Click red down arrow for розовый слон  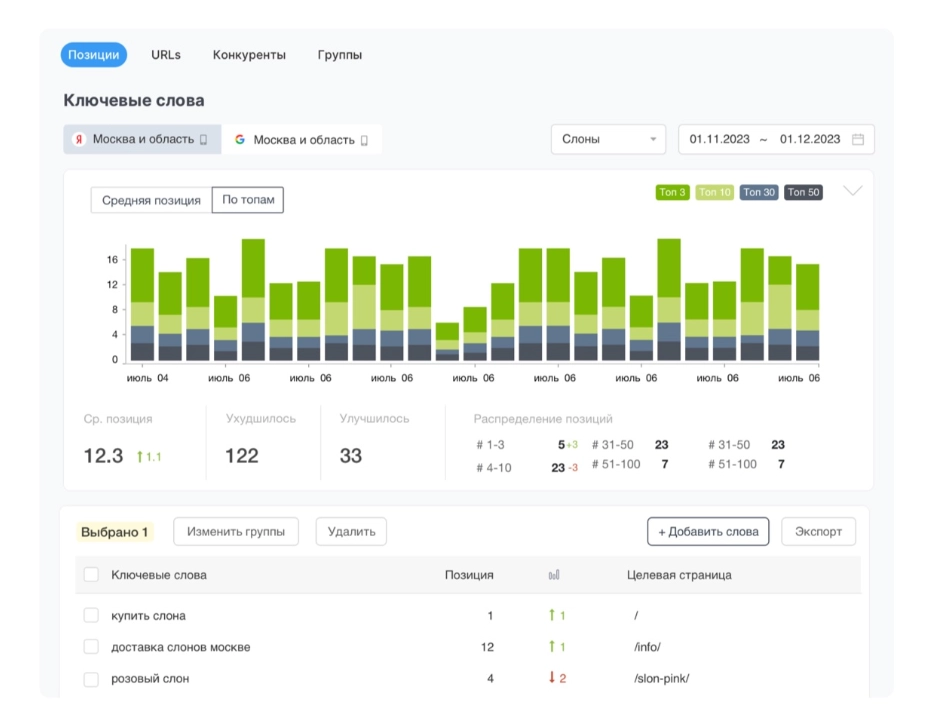coord(551,678)
